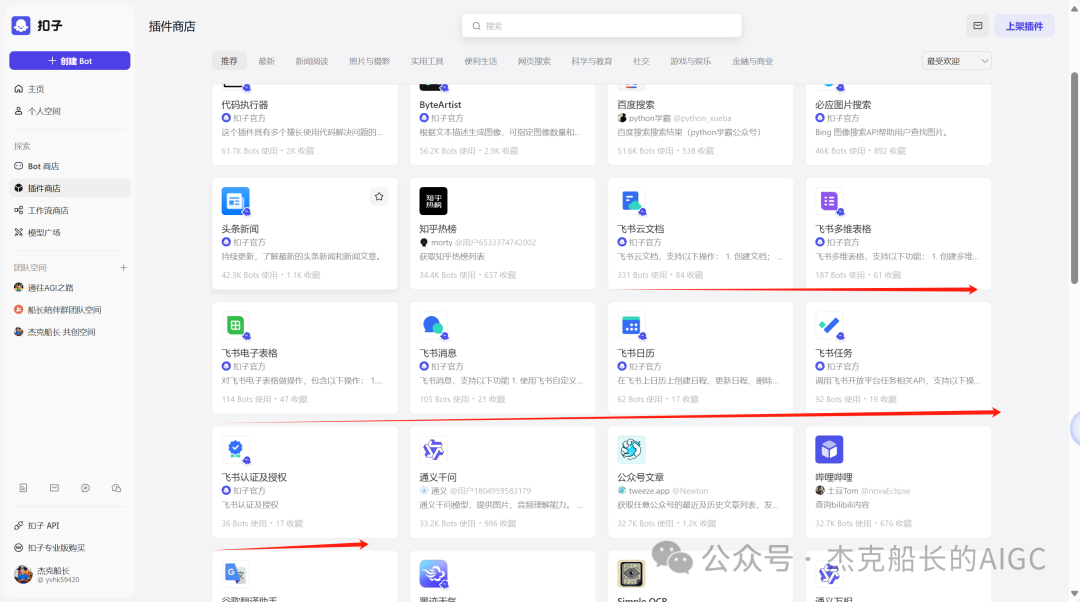The width and height of the screenshot is (1080, 602).
Task: Click the 创建 Bot button
Action: coord(70,61)
